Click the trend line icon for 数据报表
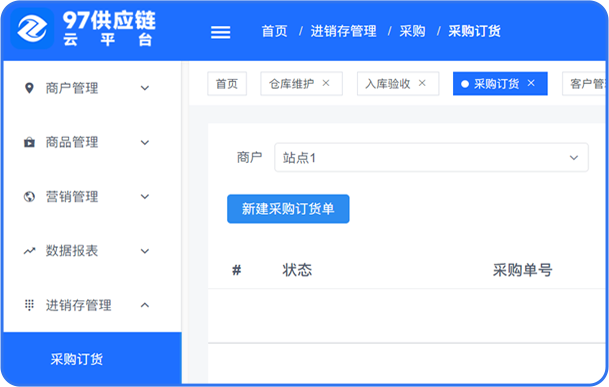Image resolution: width=609 pixels, height=387 pixels. [29, 251]
